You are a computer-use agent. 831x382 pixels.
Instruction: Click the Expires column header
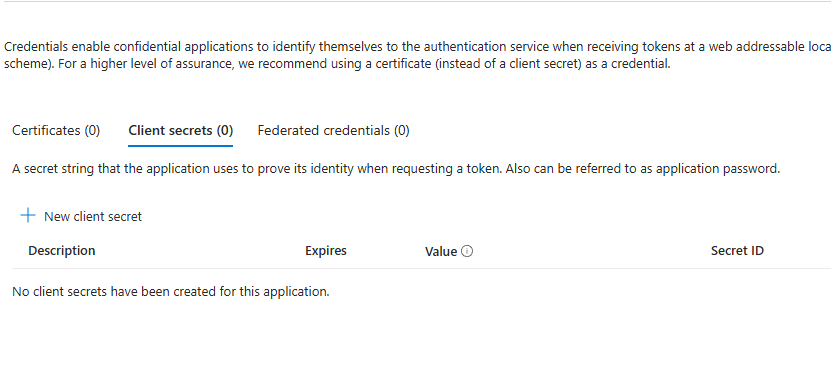[x=326, y=251]
